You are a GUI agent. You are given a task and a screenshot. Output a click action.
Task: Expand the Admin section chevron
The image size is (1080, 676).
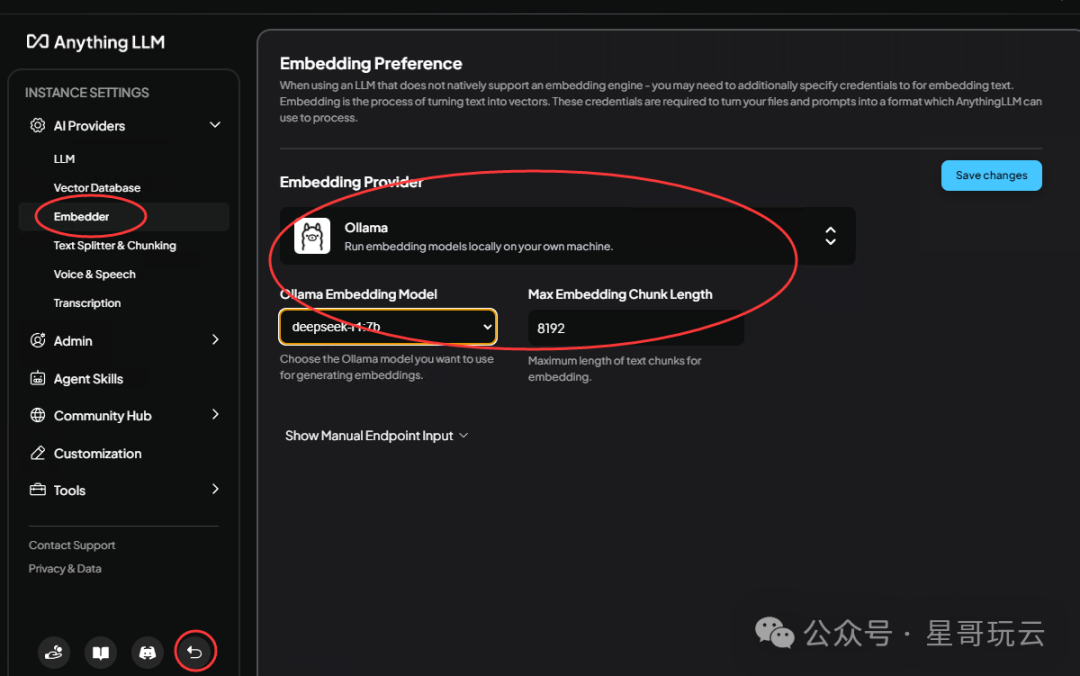point(215,340)
